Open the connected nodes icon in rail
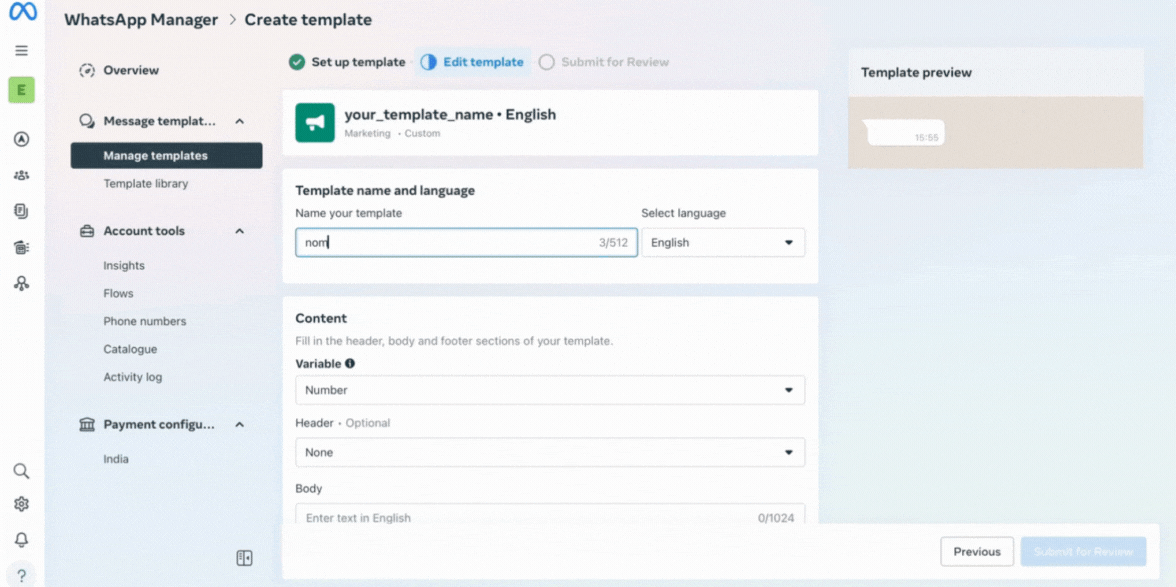 click(22, 283)
